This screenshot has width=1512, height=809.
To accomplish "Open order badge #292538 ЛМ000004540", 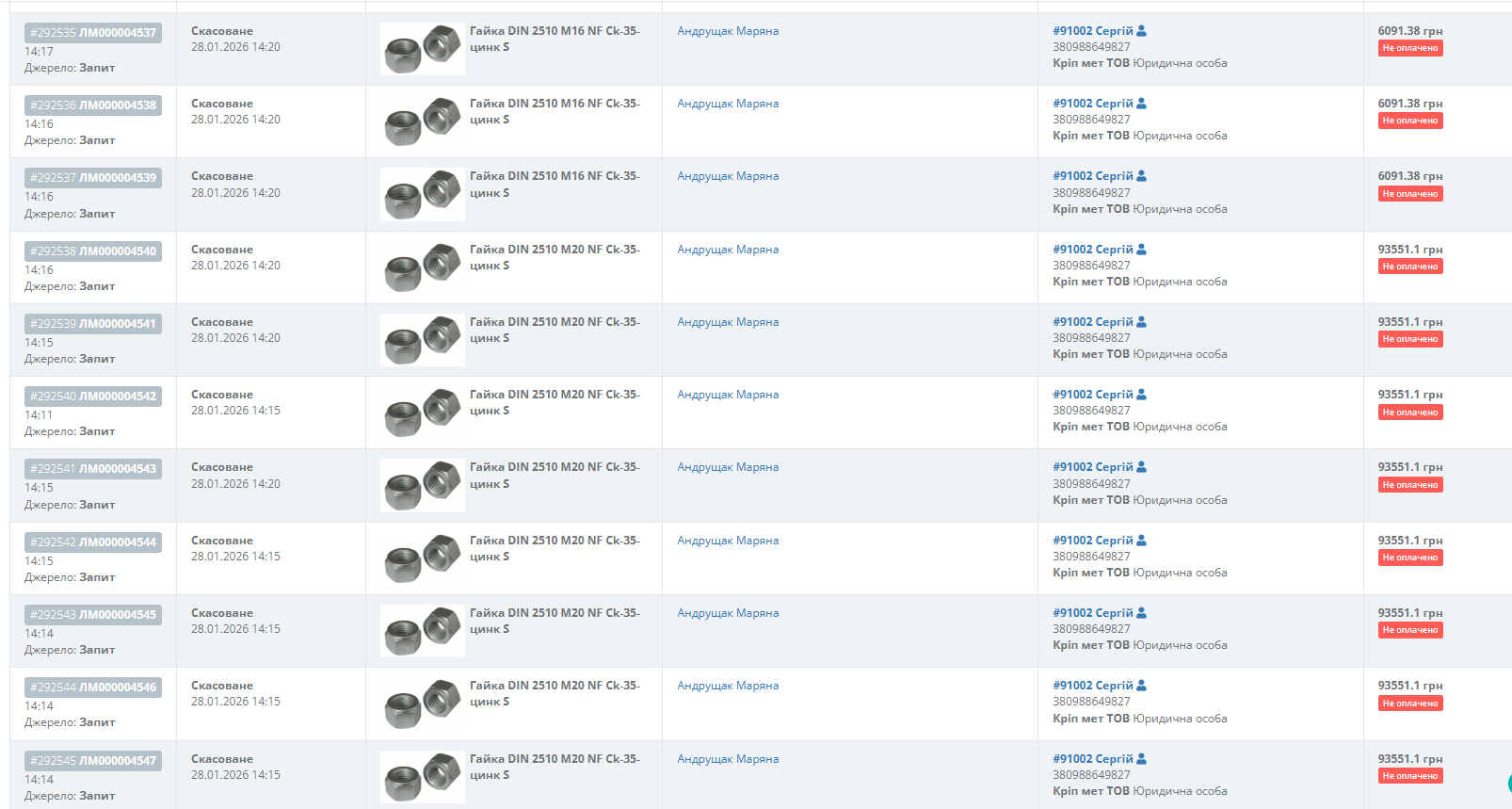I will tap(93, 251).
